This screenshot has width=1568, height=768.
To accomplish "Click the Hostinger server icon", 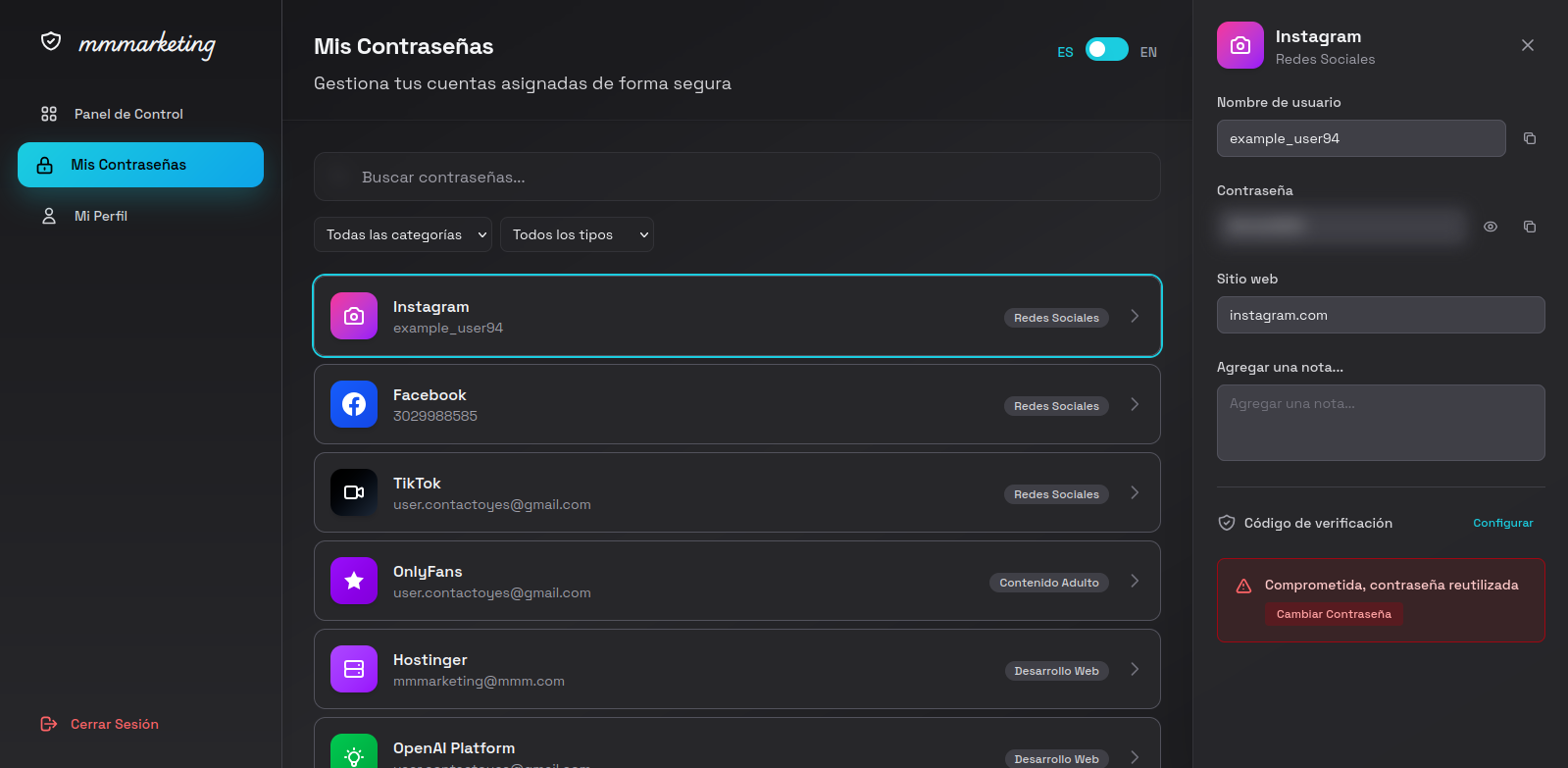I will tap(354, 669).
